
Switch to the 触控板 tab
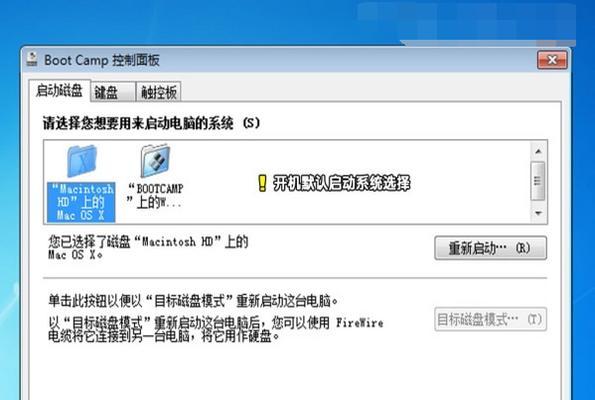pyautogui.click(x=159, y=92)
